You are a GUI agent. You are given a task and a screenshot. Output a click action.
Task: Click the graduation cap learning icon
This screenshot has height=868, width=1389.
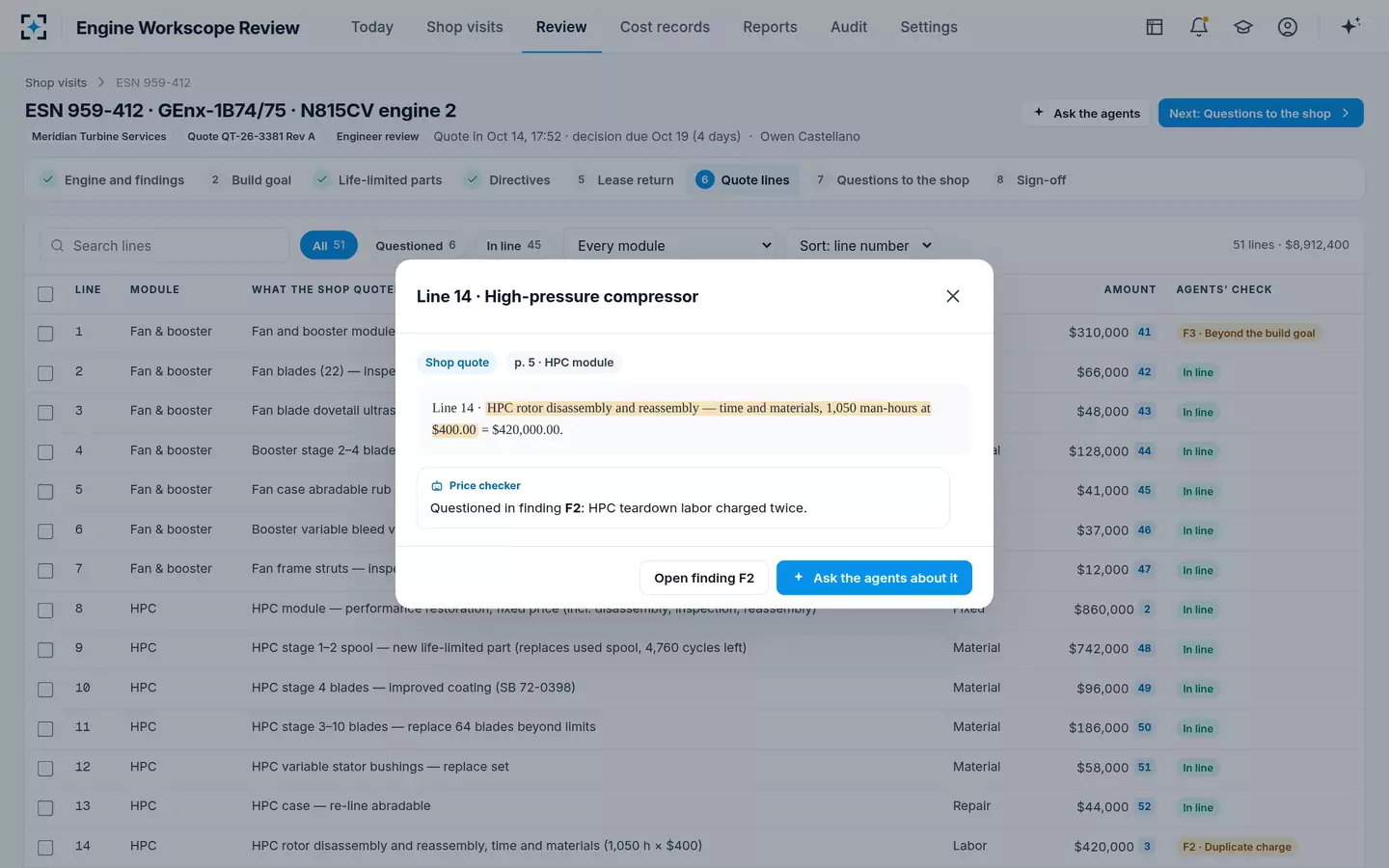(1243, 27)
